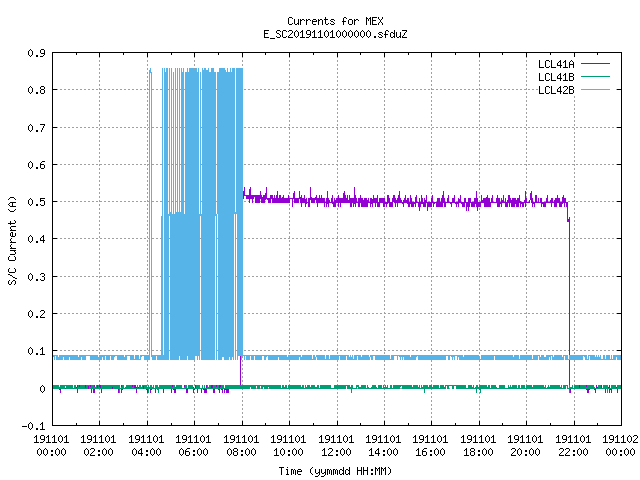Click the 18:00 time tick label
Screen dimensions: 640x480
(478, 452)
